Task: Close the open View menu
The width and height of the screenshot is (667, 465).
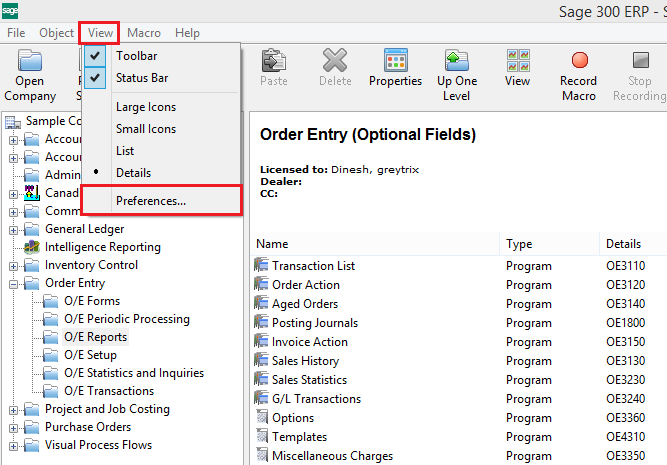Action: (100, 33)
